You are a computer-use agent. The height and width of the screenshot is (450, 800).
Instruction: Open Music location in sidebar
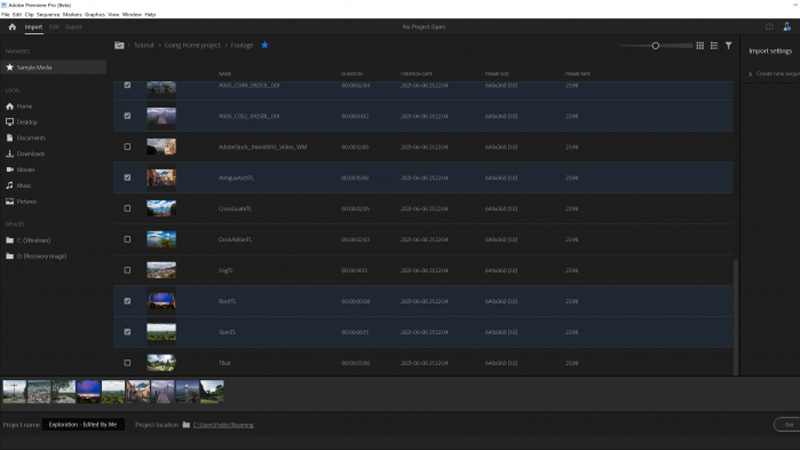24,186
